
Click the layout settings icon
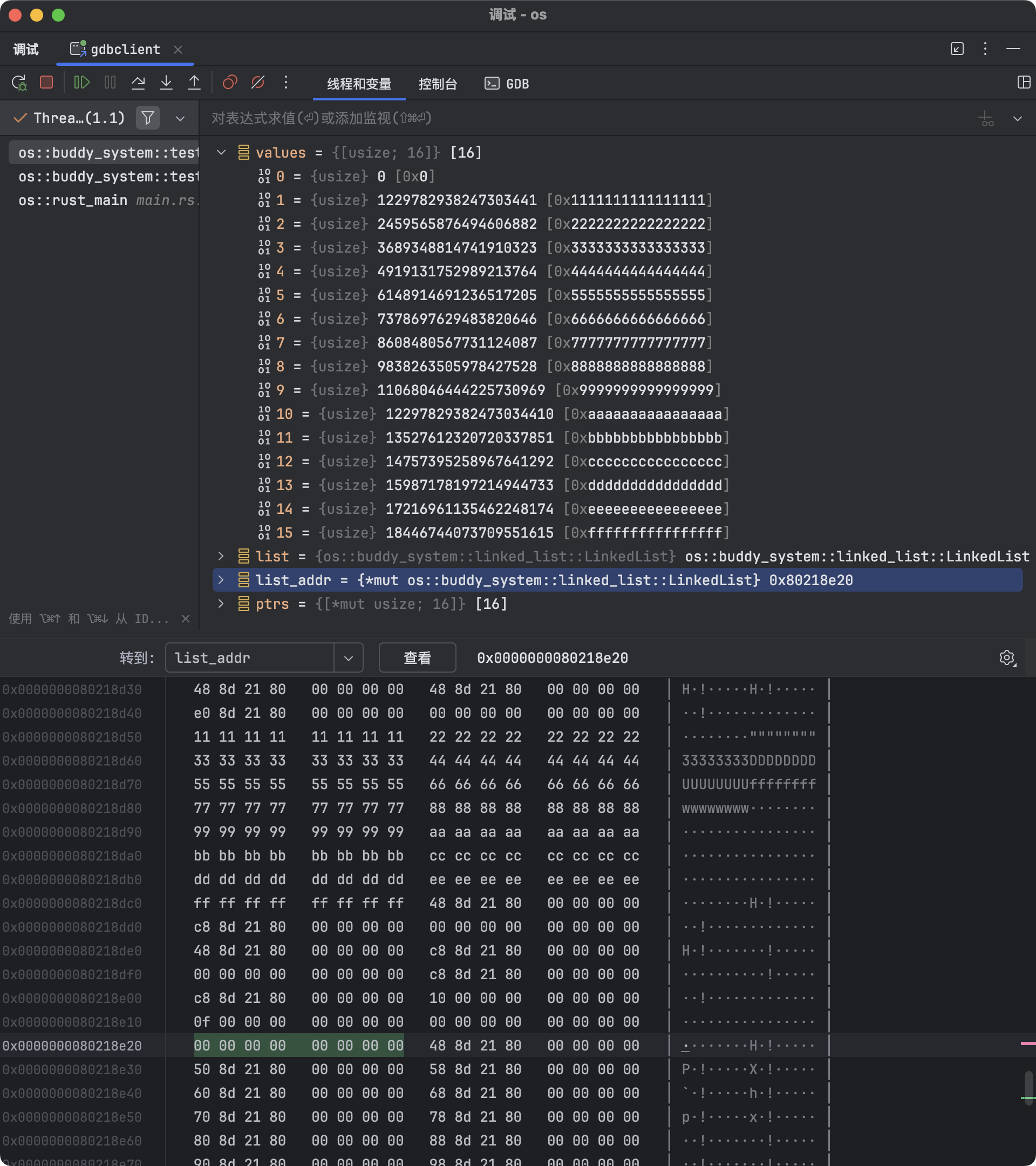point(1024,82)
